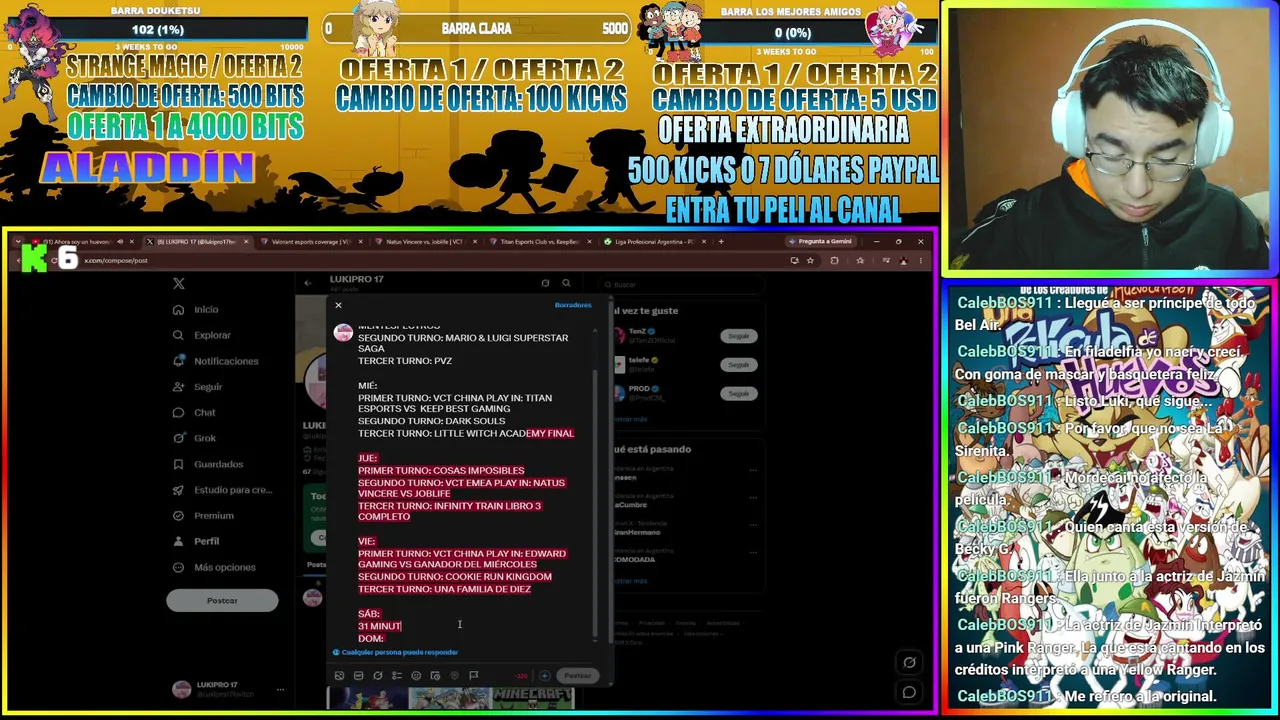Follow TenZ with the Seguir button
Image resolution: width=1280 pixels, height=720 pixels.
point(739,336)
